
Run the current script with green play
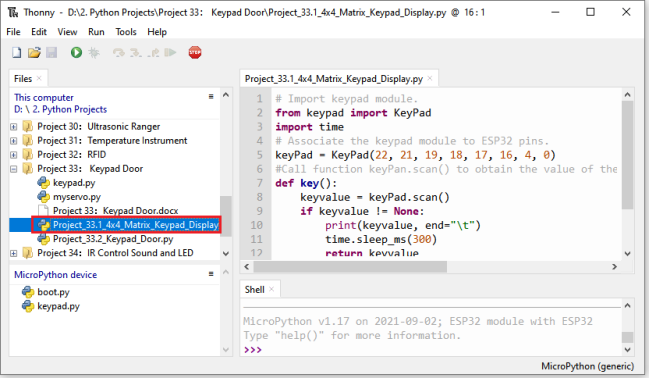click(x=76, y=53)
